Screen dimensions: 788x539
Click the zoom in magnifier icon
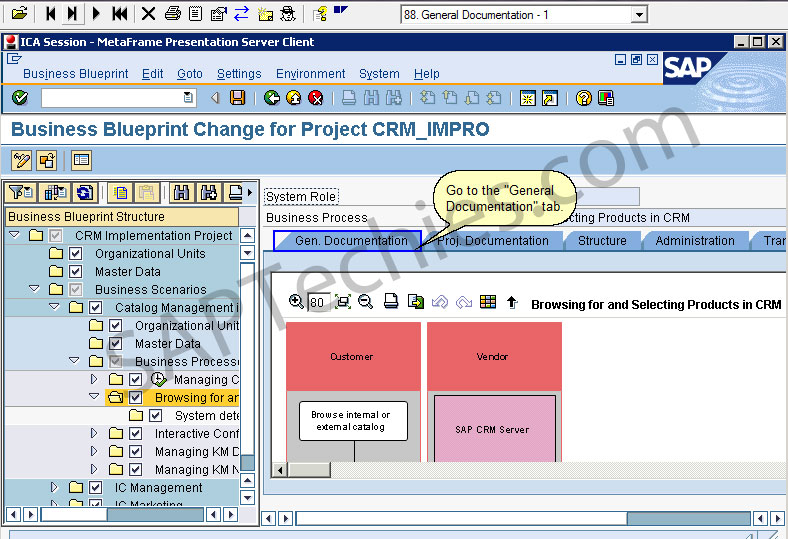coord(296,301)
